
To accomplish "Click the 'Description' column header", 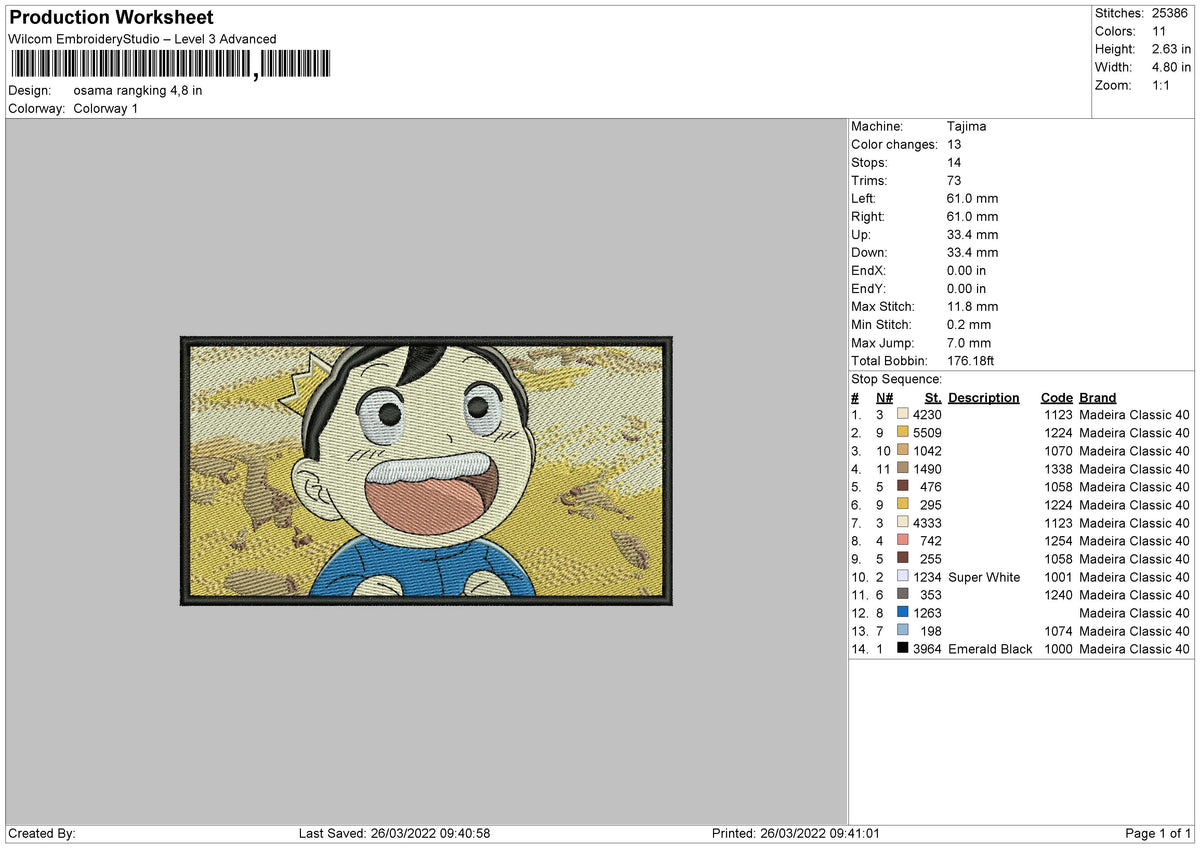I will coord(984,398).
